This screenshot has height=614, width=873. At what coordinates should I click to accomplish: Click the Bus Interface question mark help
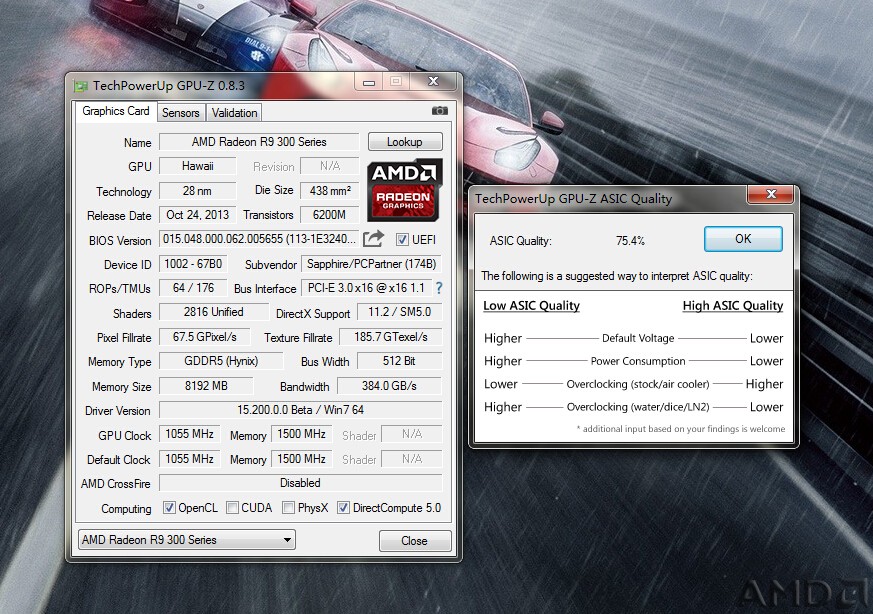coord(439,288)
